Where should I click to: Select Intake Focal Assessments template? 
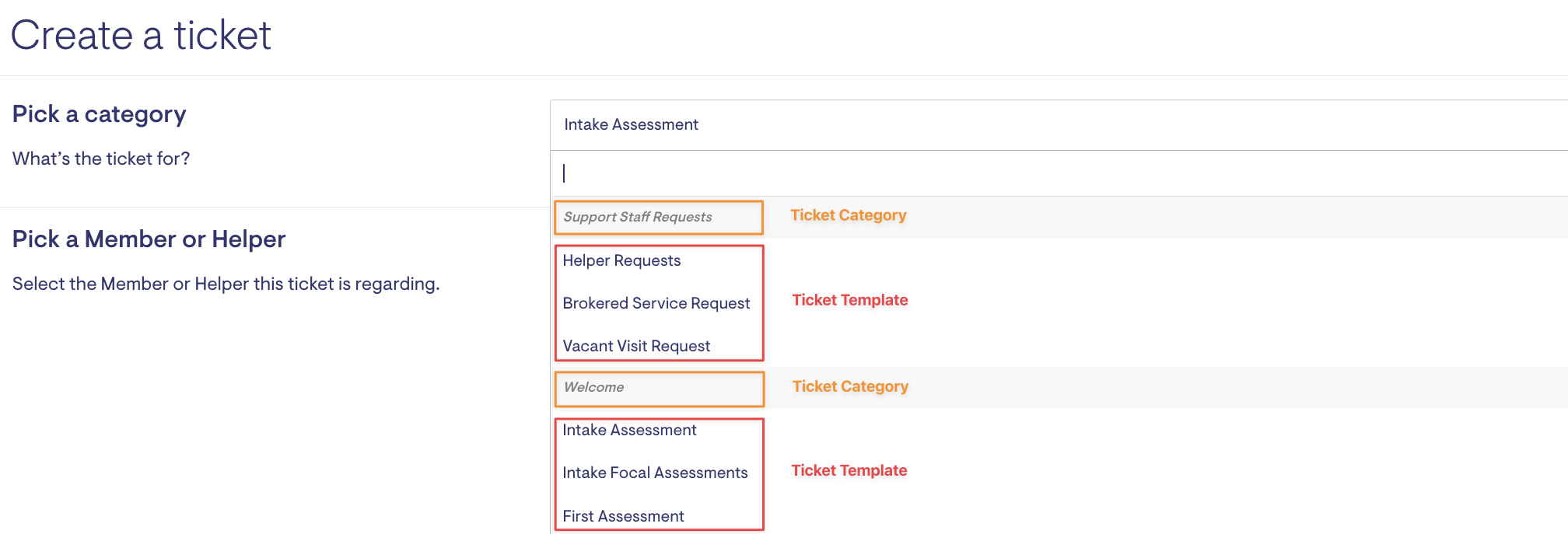(655, 473)
